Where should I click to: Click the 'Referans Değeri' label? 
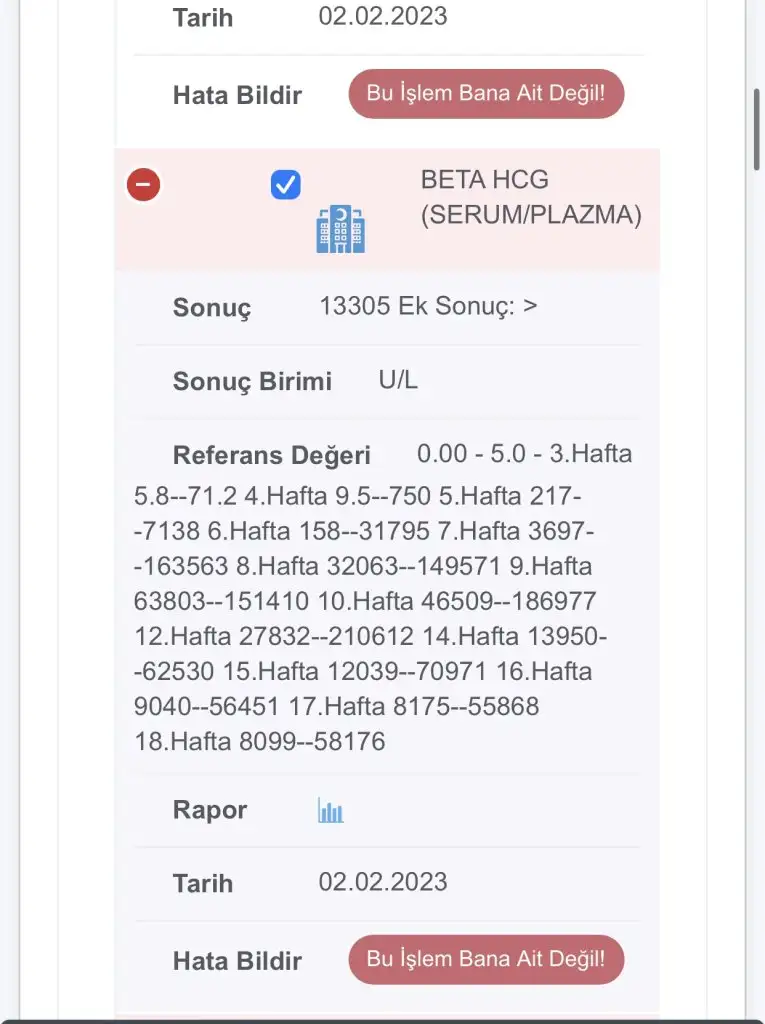[x=271, y=456]
